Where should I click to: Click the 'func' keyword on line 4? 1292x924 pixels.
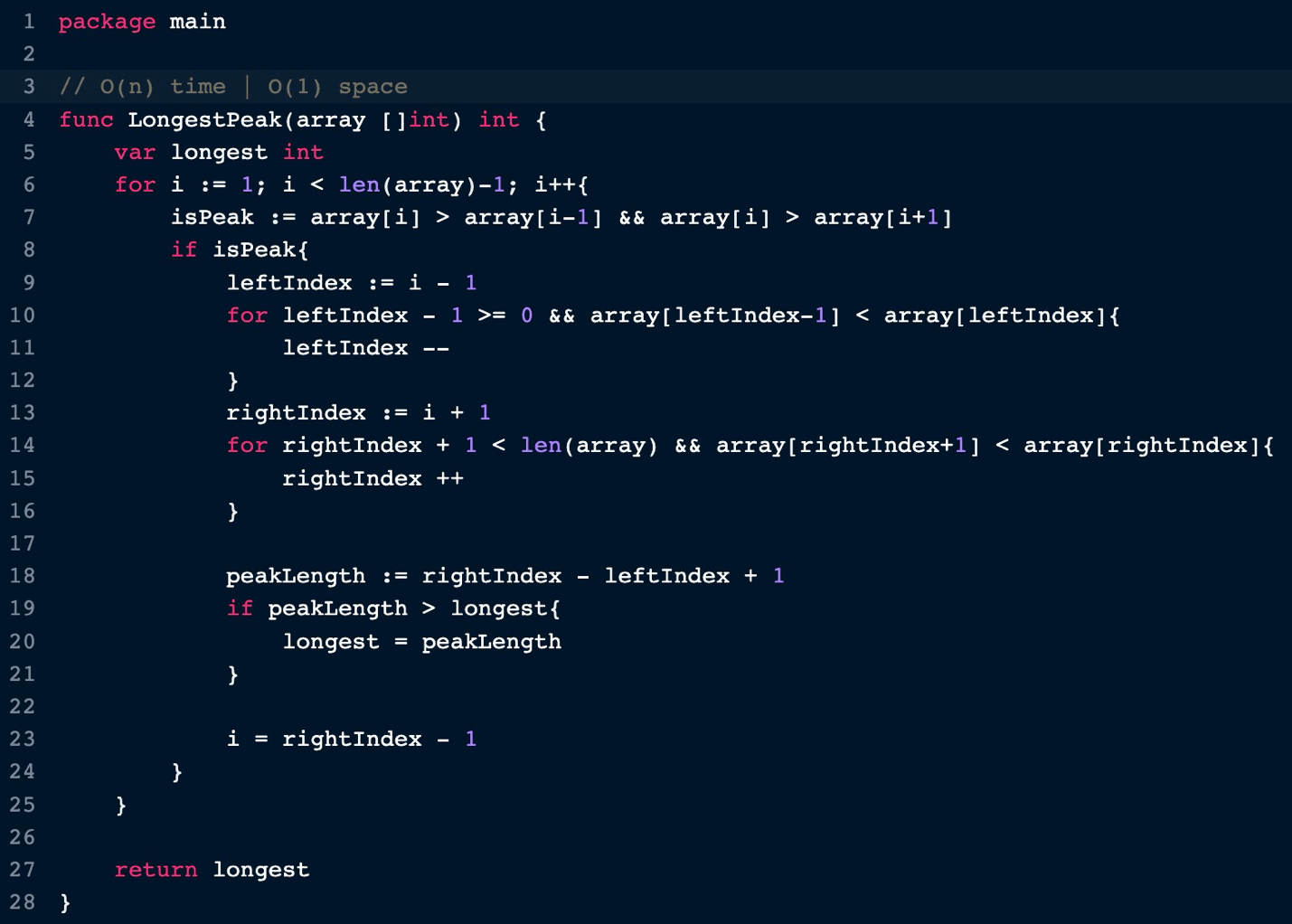86,119
